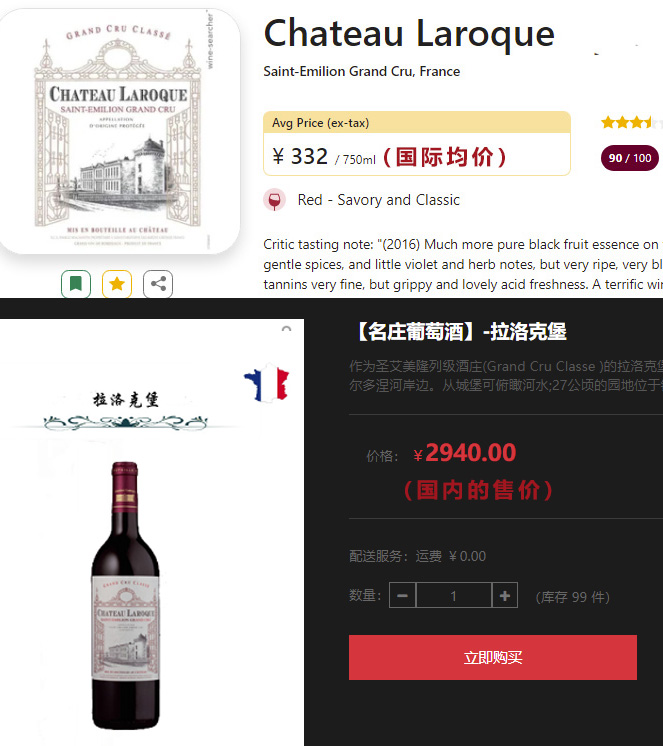
Task: Click the red 立即购买 buy button
Action: coord(493,657)
